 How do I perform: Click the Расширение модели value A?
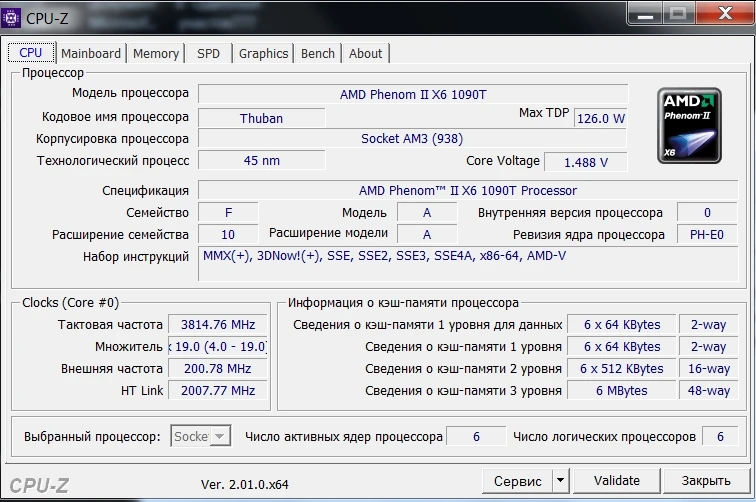pos(427,234)
